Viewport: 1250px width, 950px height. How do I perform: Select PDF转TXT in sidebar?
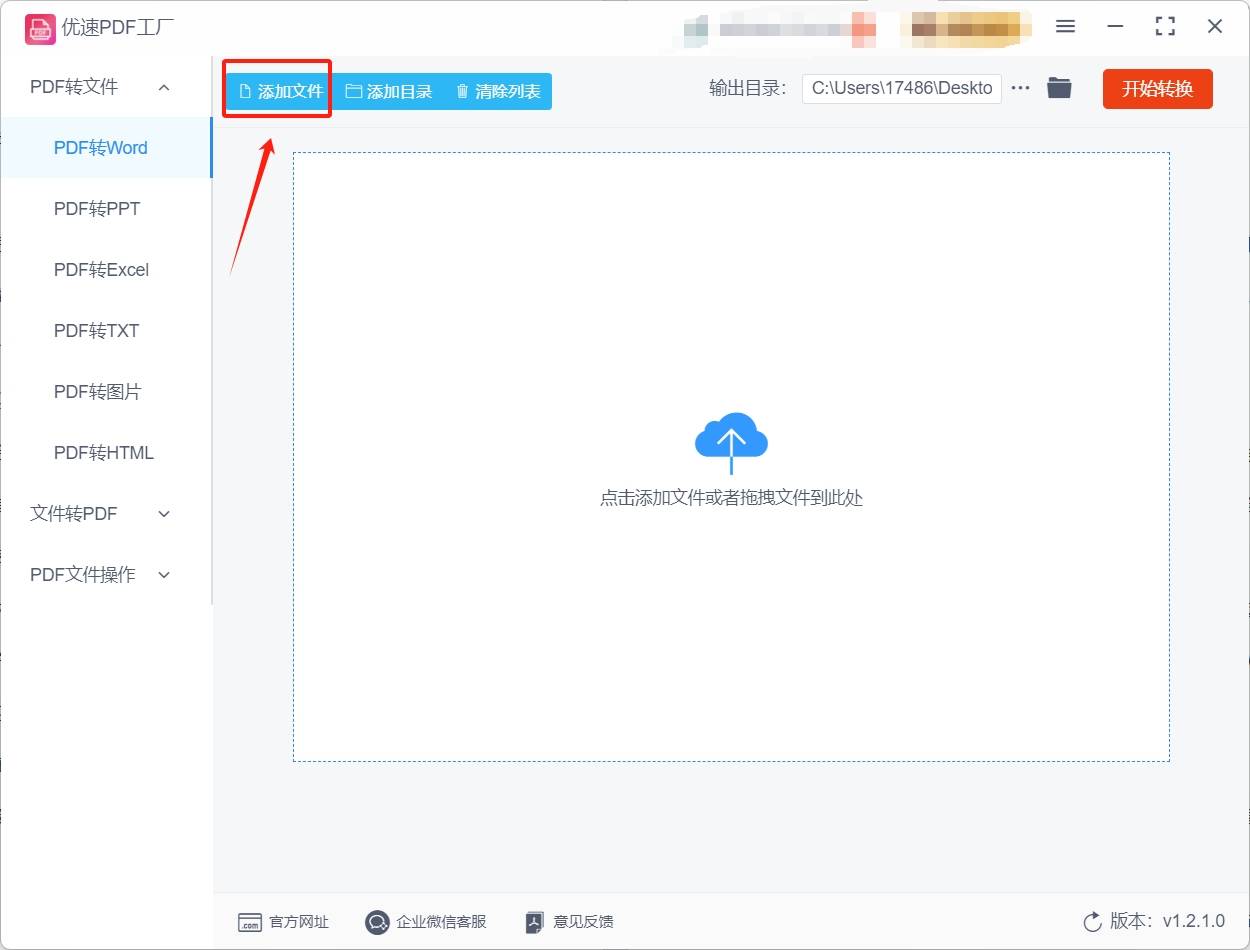click(105, 331)
